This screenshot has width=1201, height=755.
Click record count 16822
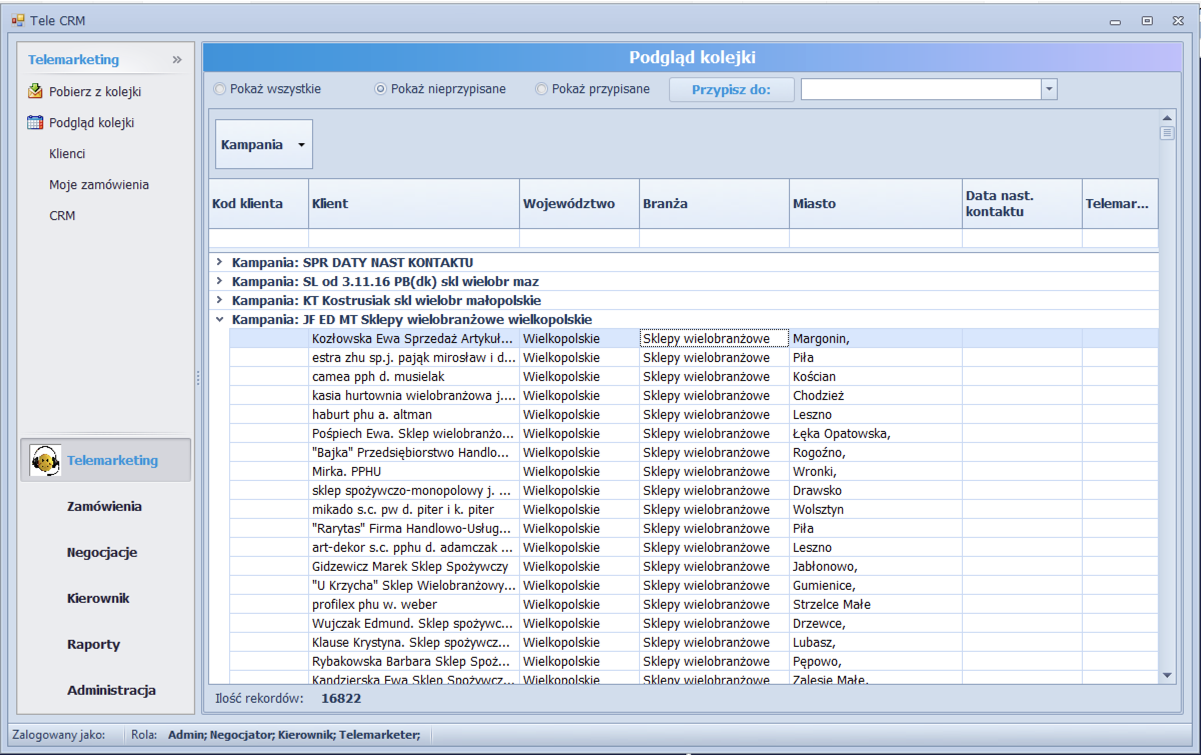(341, 699)
